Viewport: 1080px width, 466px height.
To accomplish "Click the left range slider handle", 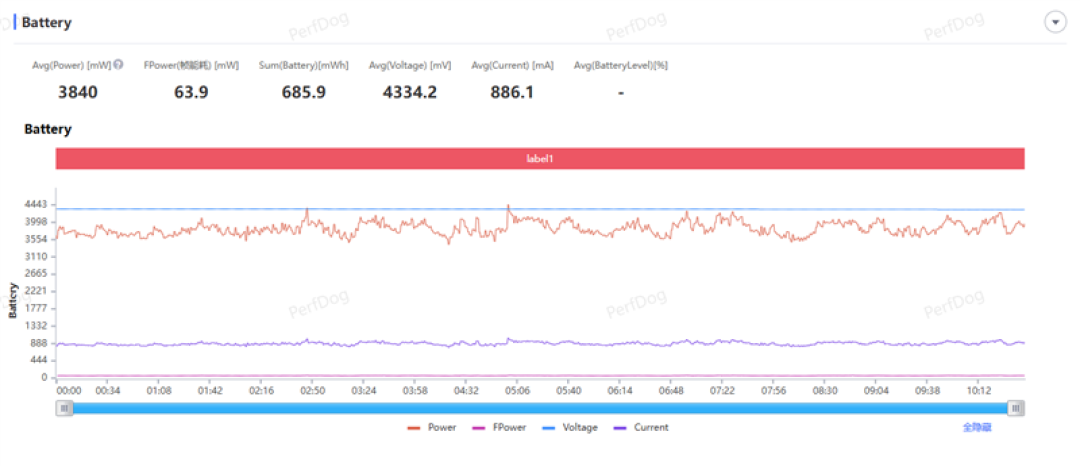I will point(64,408).
